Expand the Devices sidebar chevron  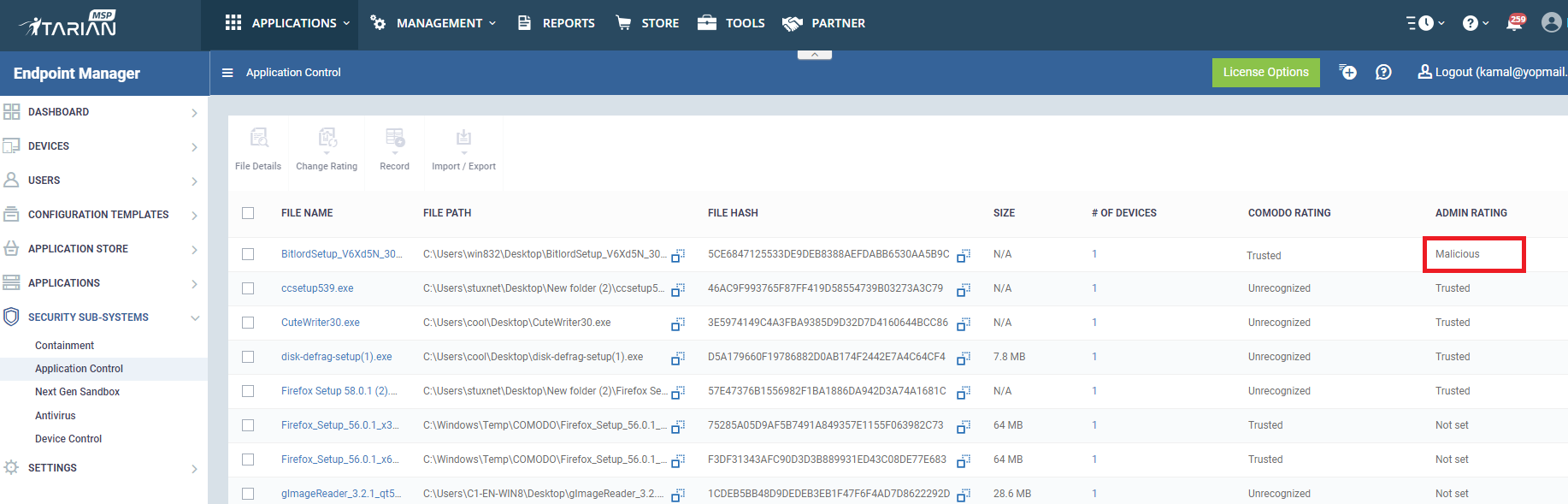(195, 147)
